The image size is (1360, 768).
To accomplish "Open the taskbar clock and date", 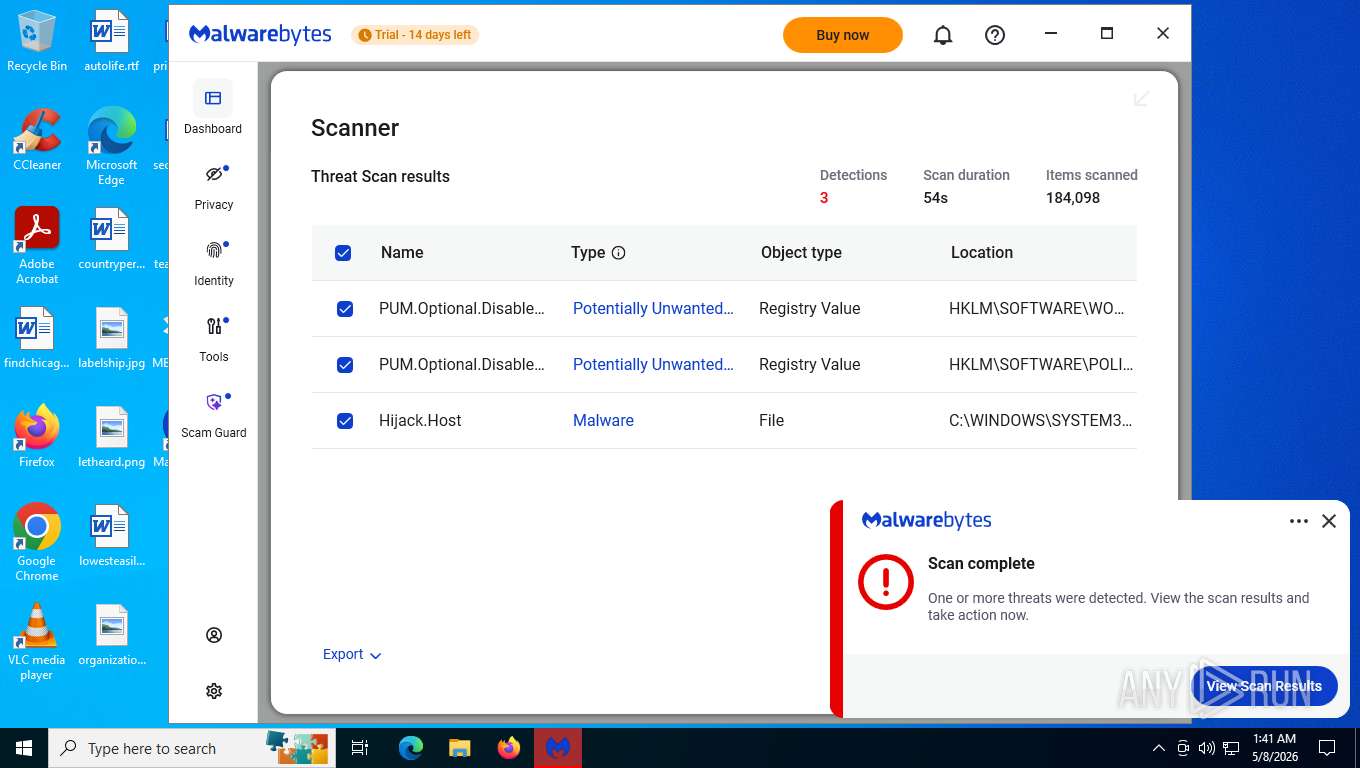I will (x=1274, y=747).
